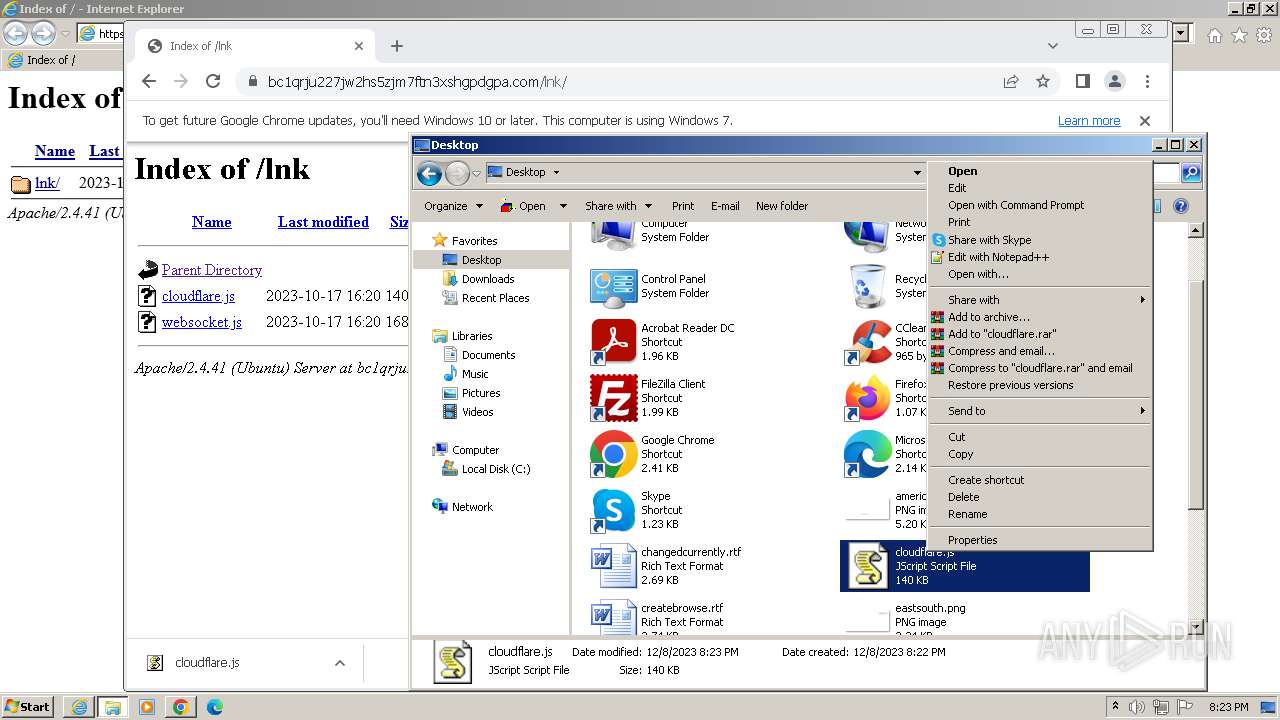The image size is (1280, 720).
Task: Click the Chrome address bar URL
Action: (x=417, y=82)
